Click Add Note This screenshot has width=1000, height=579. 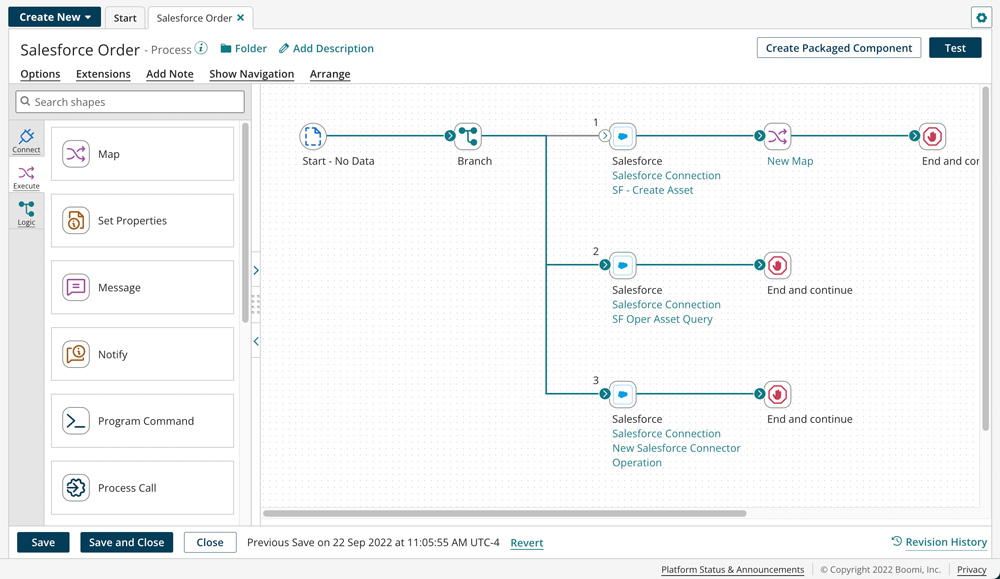170,74
